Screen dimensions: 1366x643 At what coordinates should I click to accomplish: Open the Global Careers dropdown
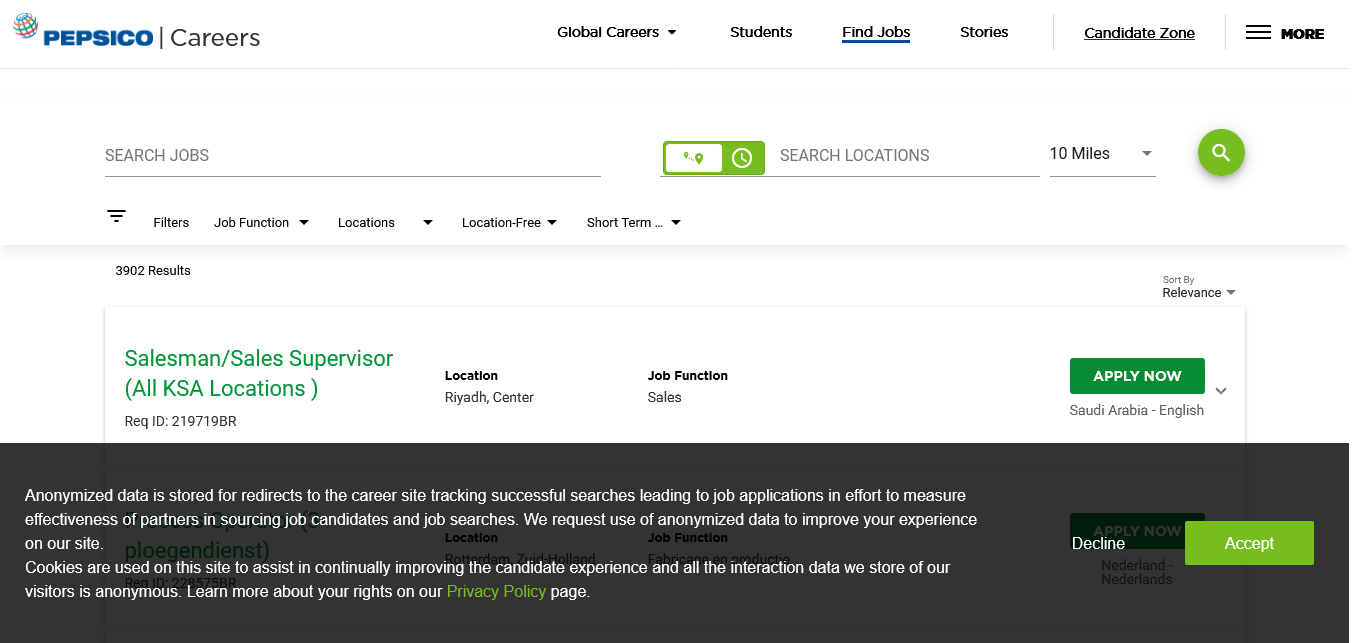point(616,32)
